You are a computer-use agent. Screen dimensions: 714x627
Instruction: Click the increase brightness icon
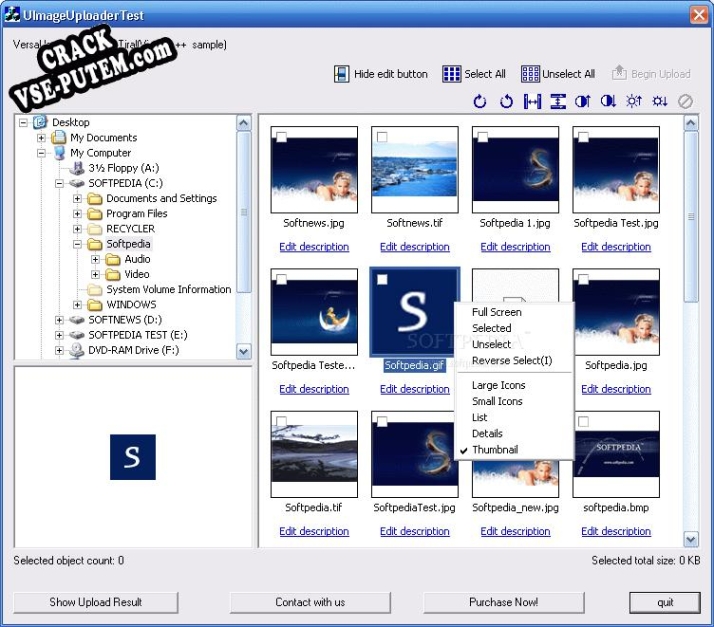[634, 101]
